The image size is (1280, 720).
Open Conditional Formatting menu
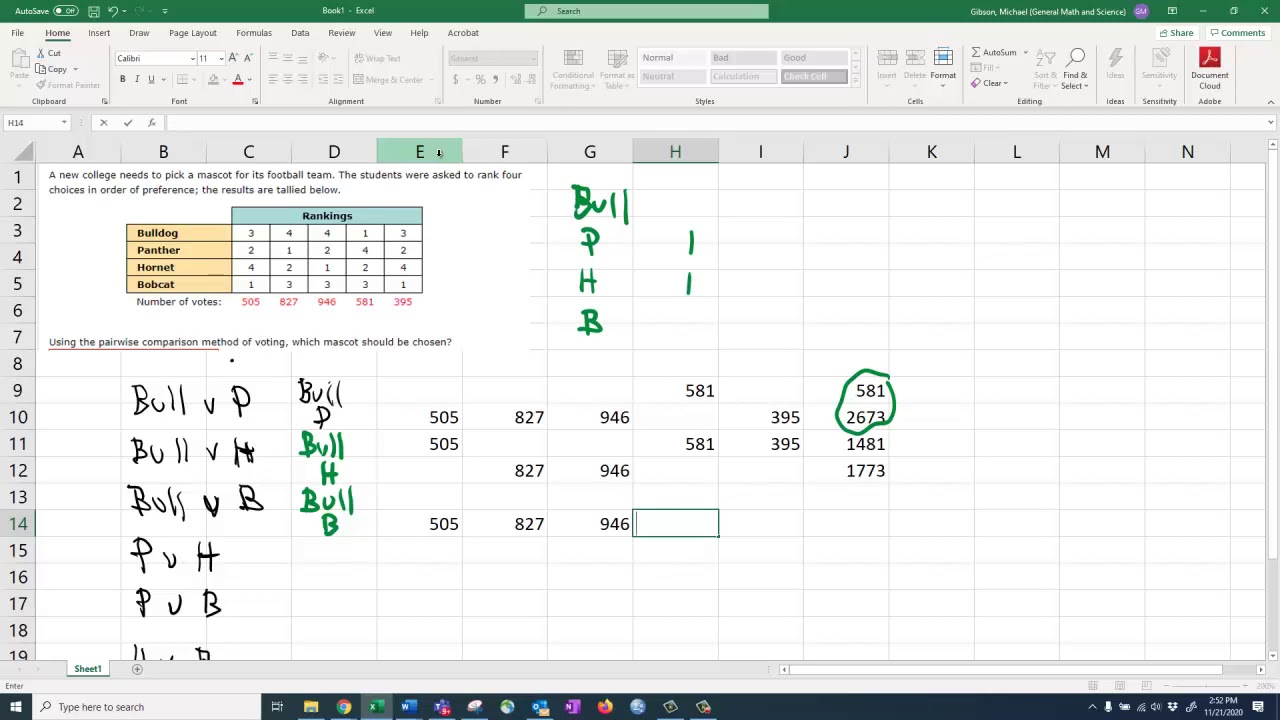[x=572, y=69]
